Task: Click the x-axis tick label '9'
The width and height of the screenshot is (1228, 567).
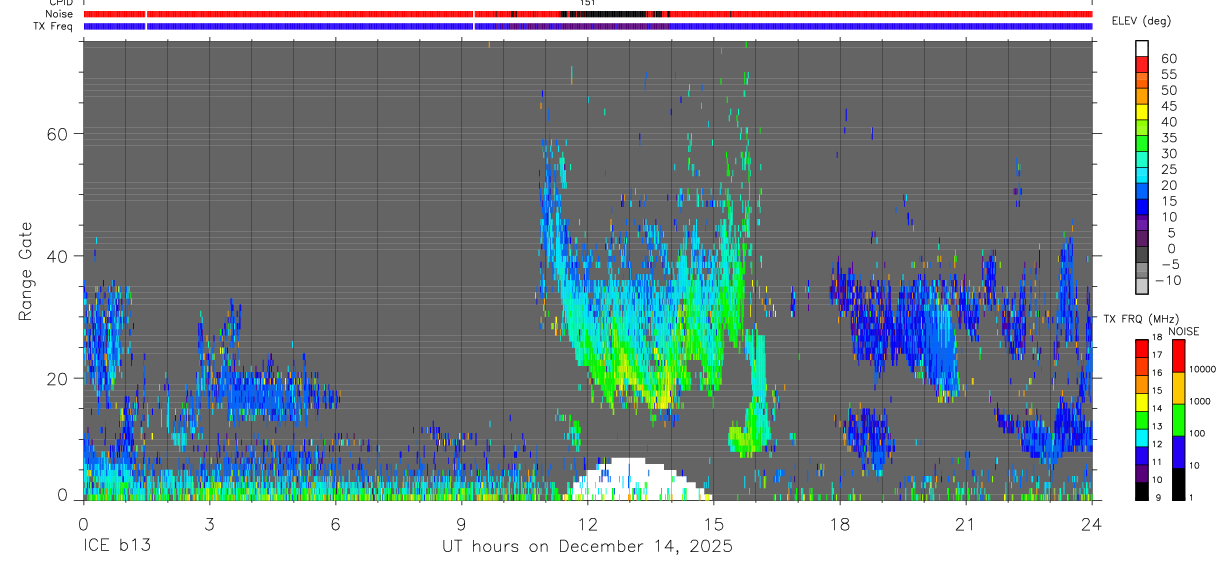Action: (x=461, y=524)
